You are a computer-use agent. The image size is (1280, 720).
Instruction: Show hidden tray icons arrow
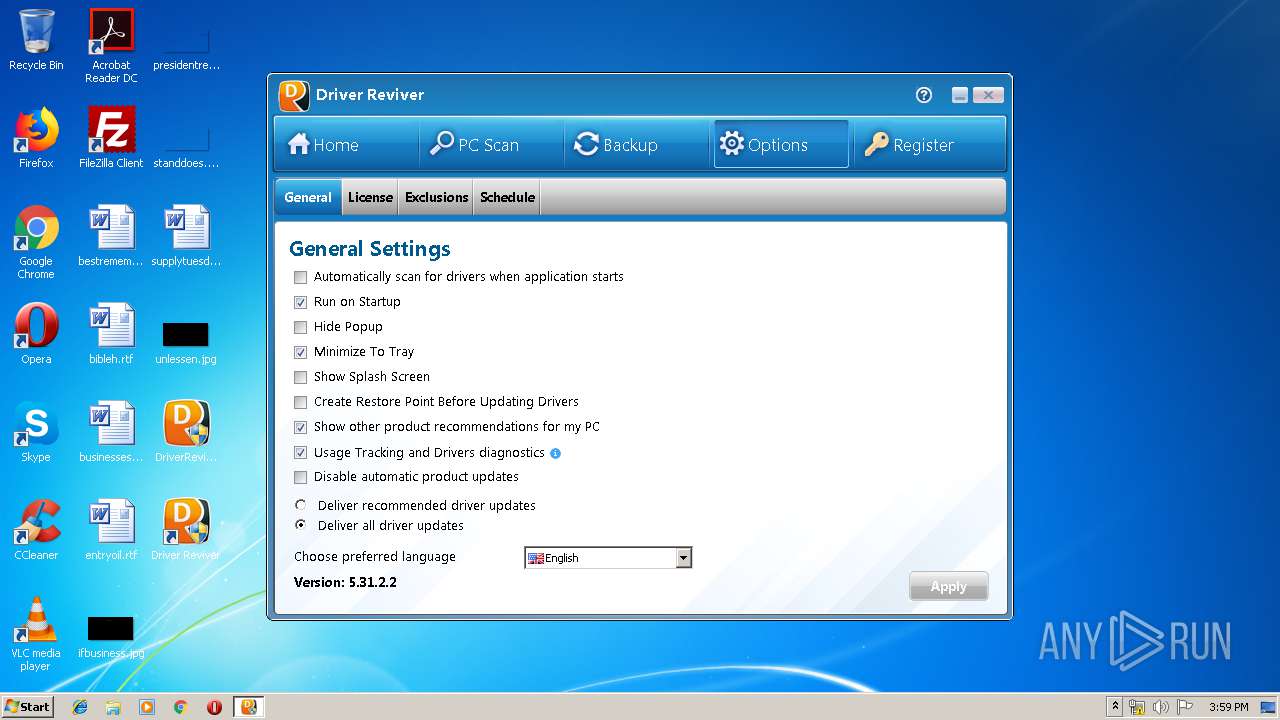tap(1115, 707)
